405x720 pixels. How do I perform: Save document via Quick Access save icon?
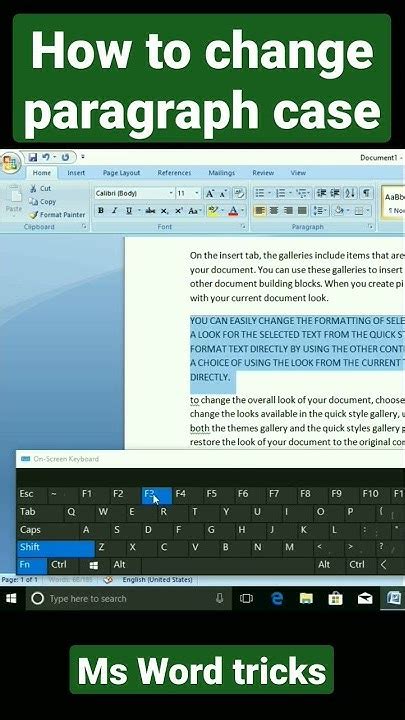click(x=33, y=158)
